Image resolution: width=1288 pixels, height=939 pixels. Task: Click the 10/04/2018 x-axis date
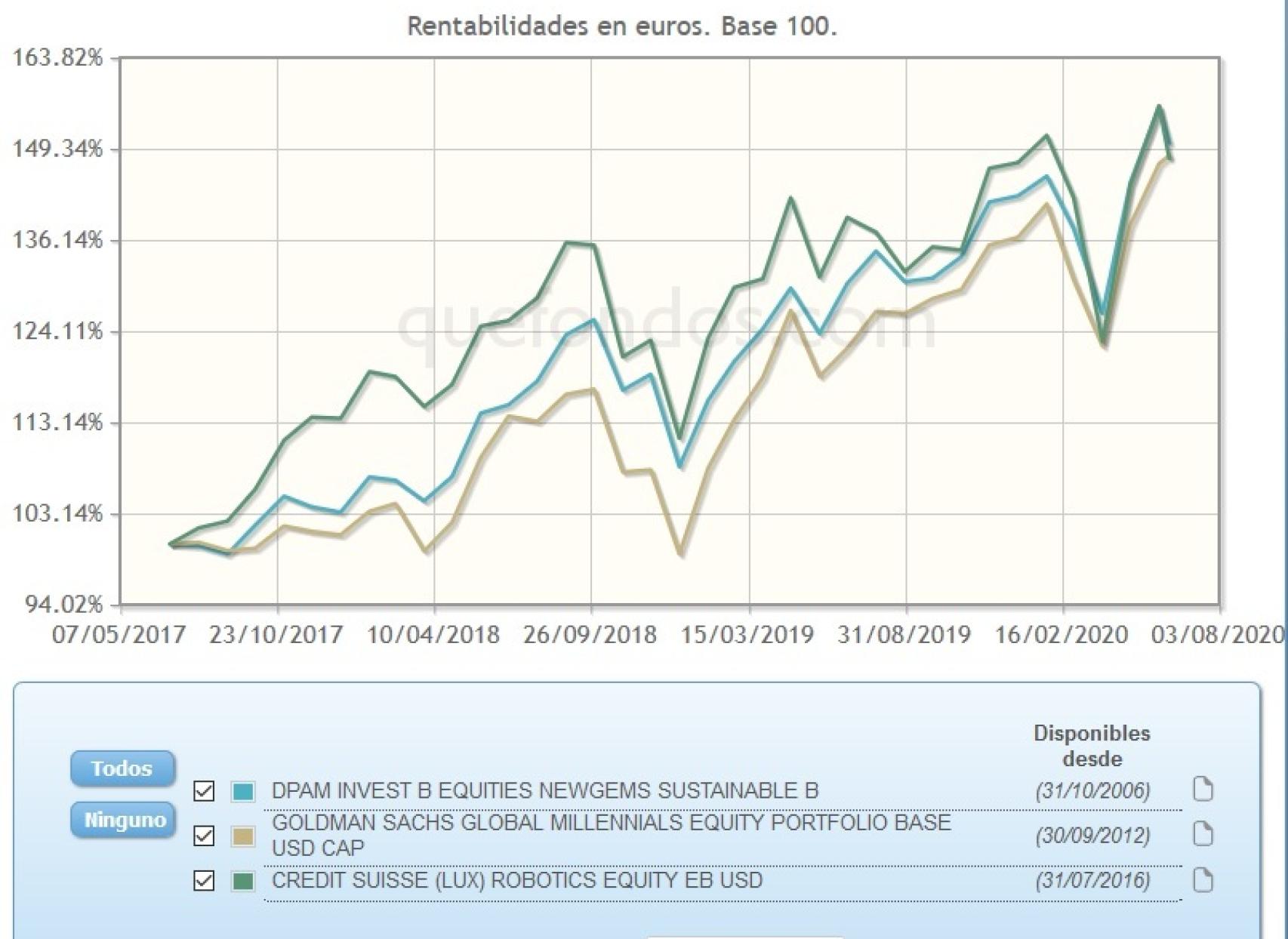coord(433,635)
